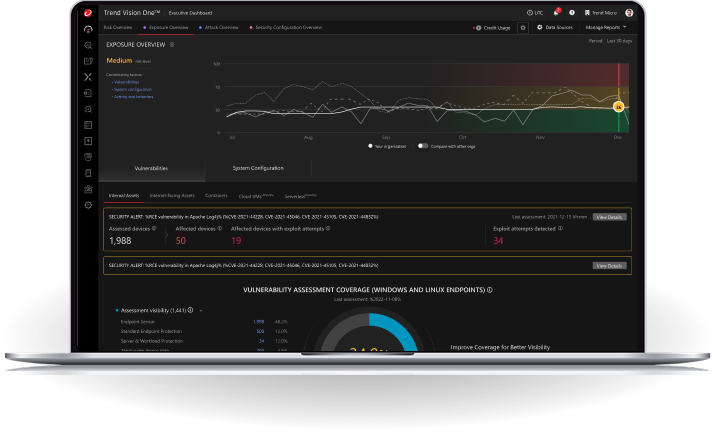Click View Details on first security alert
This screenshot has height=432, width=716.
coord(609,216)
